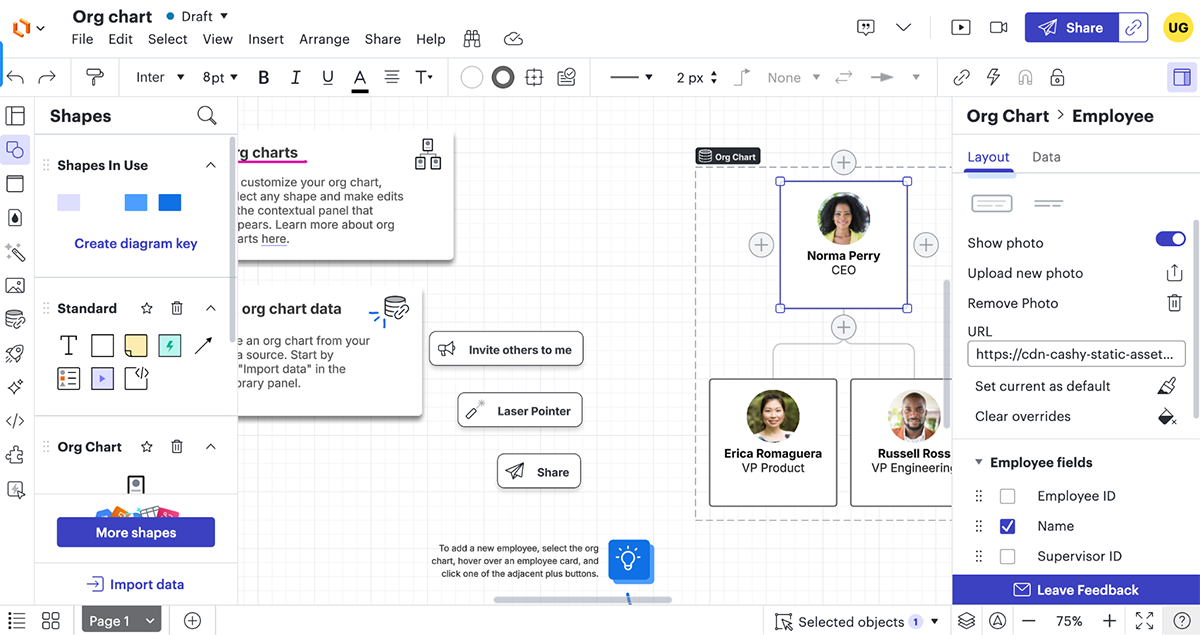Screen dimensions: 1200x635
Task: Uncheck the Name field checkbox
Action: tap(1008, 526)
